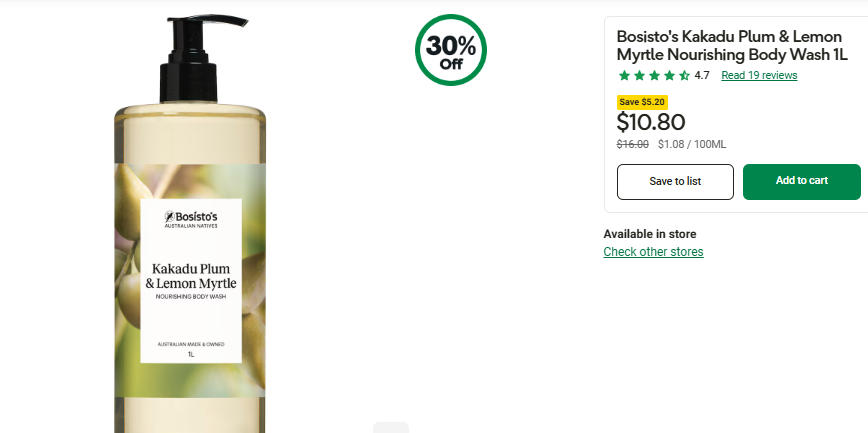
Task: Click the $10.80 sale price
Action: tap(651, 122)
